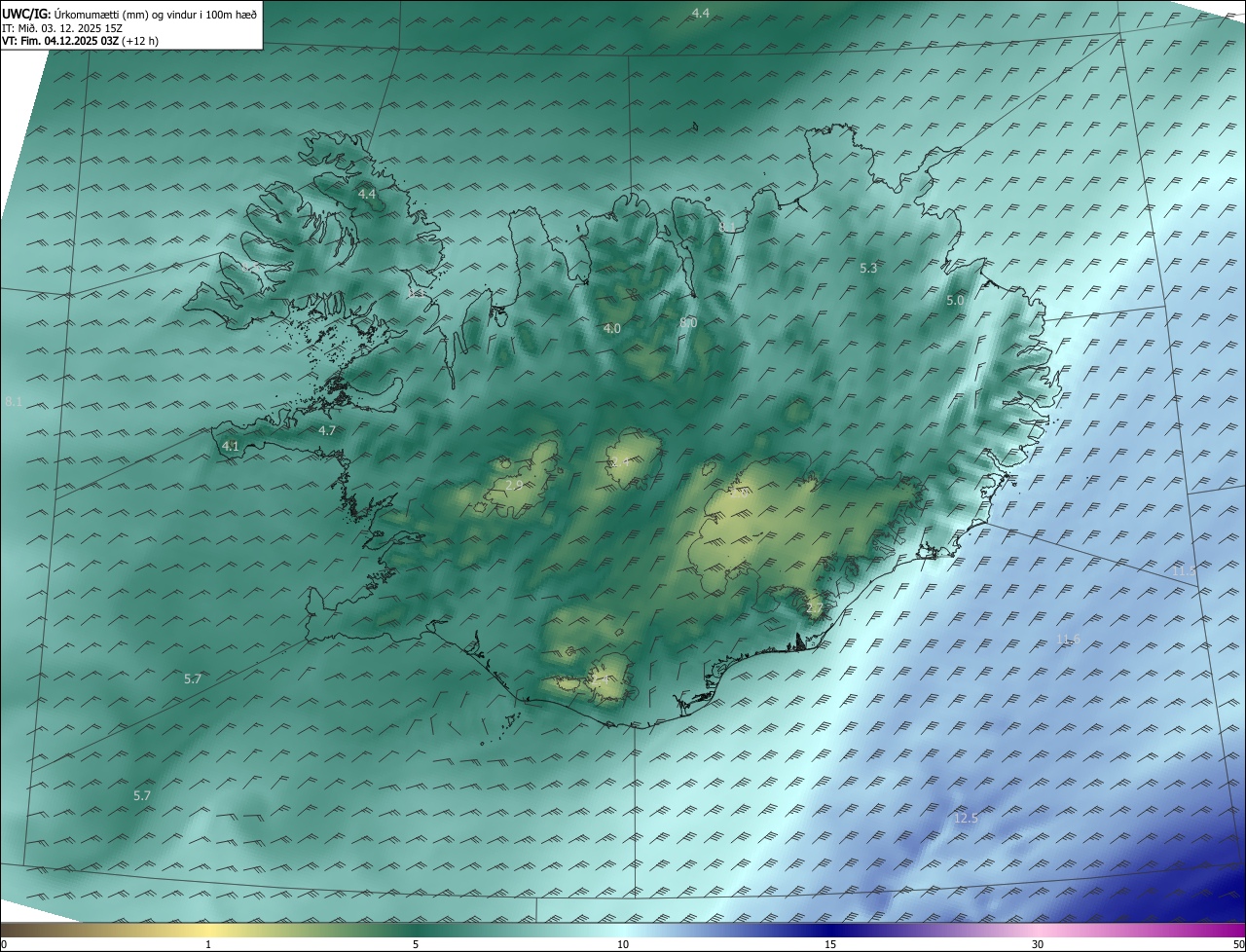Click the colour bar tick label 0

coord(3,944)
